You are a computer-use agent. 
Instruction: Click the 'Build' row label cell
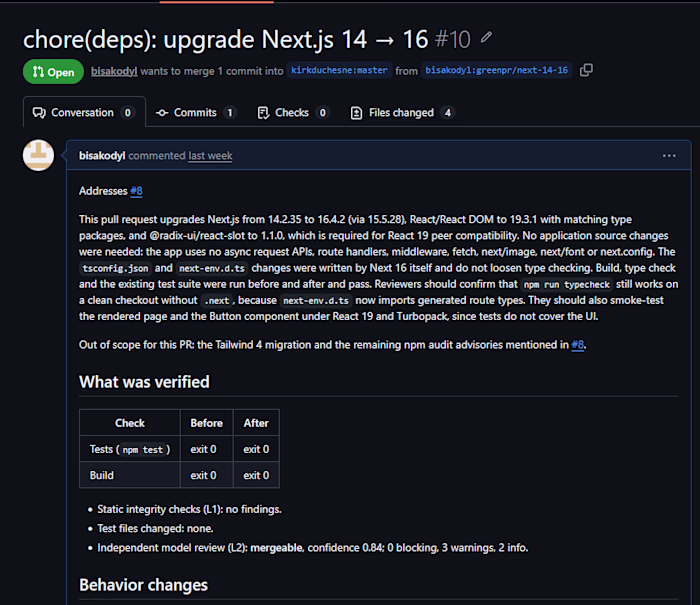[x=130, y=475]
